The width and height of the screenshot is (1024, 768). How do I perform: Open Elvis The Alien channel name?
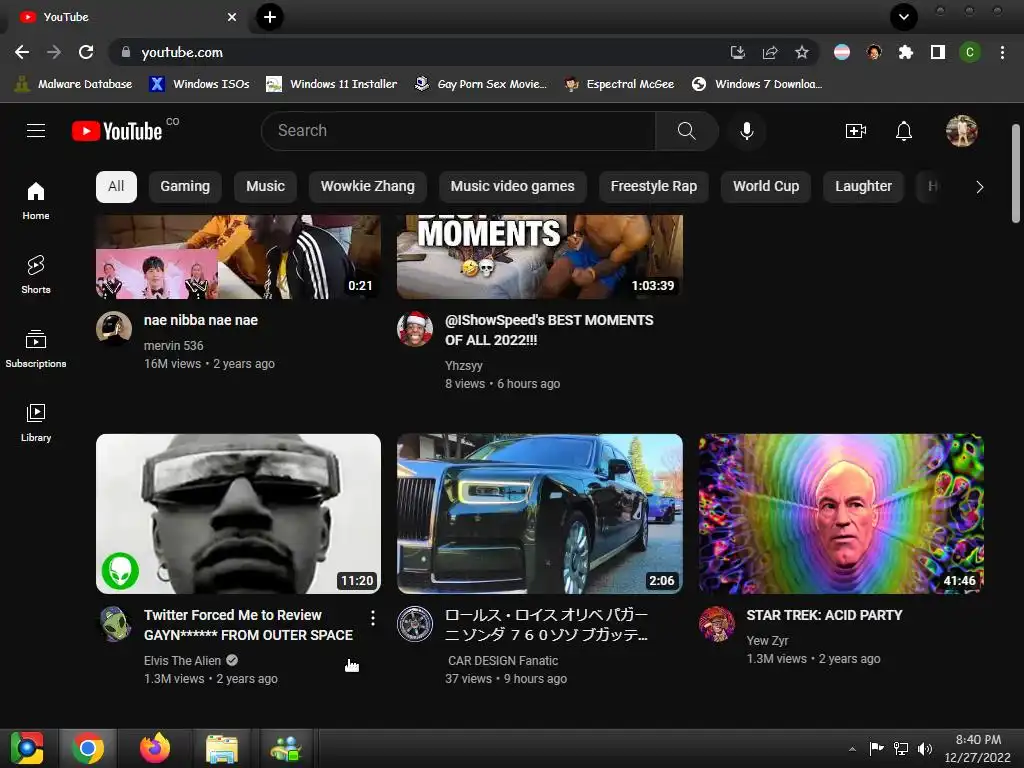[182, 660]
